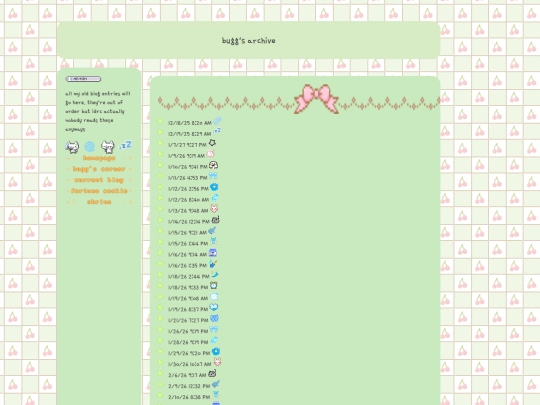
Task: Click the alarm clock icon beside 1/18/26 9:33 PM
Action: 214,285
